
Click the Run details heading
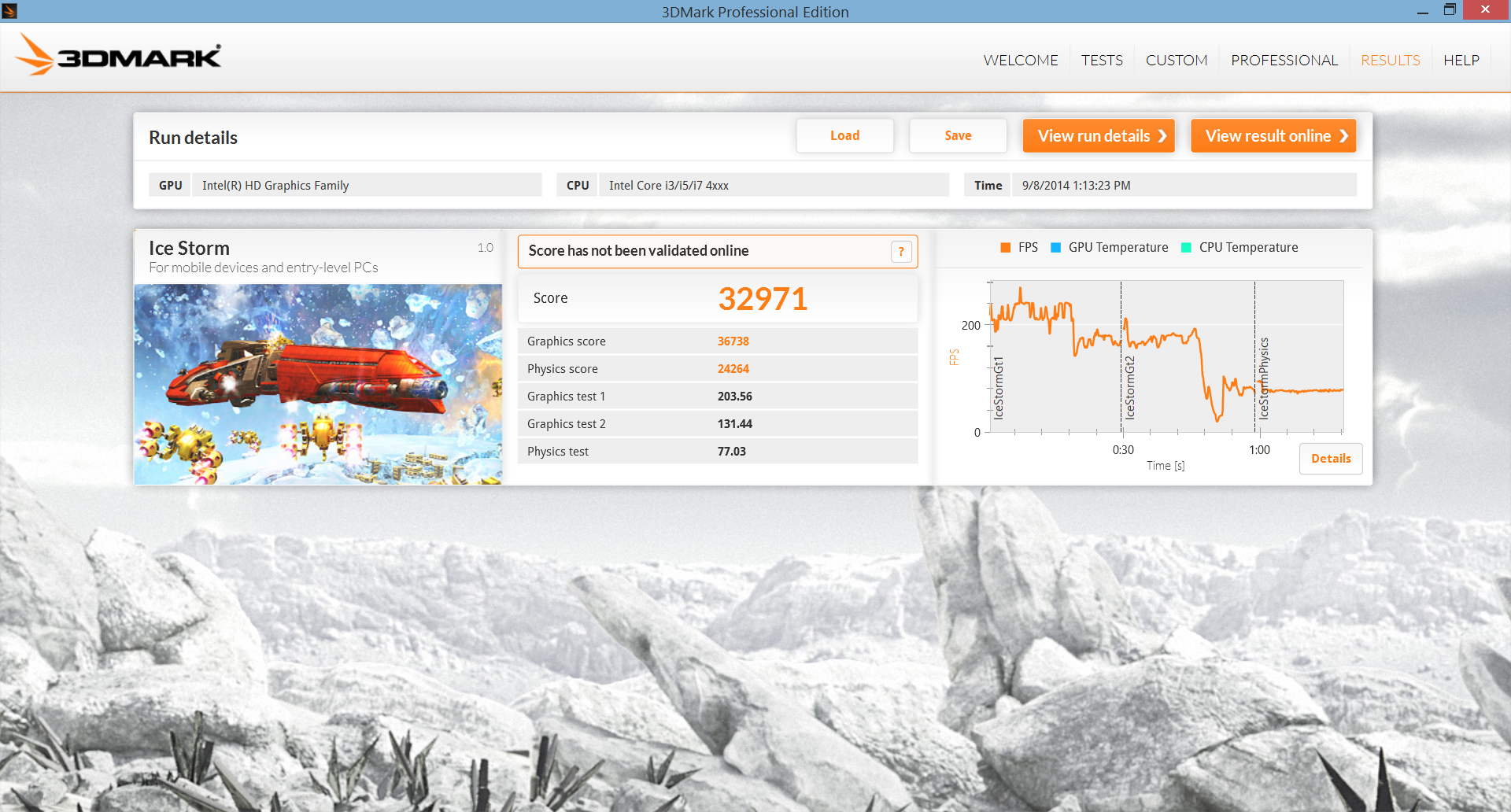tap(193, 138)
